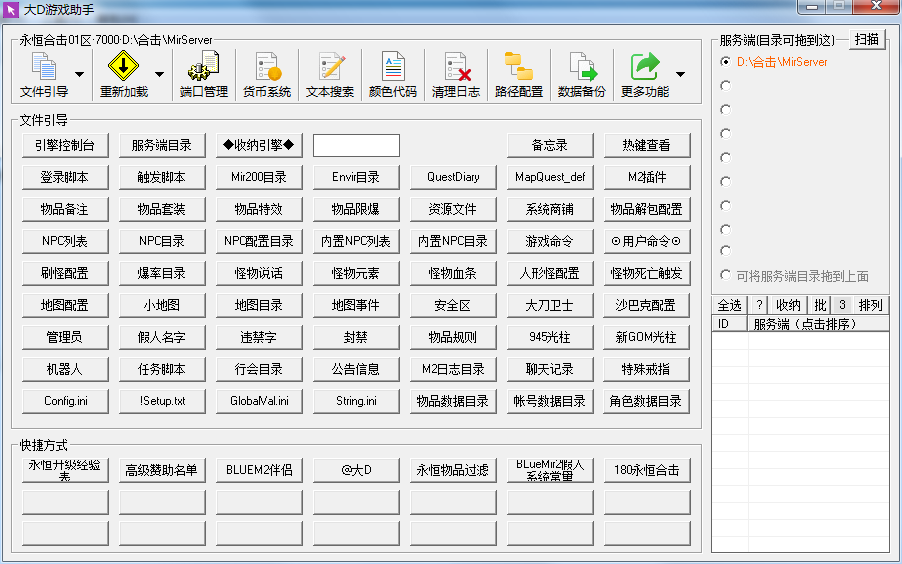Click ⊙用户命令⊙ button

(647, 241)
